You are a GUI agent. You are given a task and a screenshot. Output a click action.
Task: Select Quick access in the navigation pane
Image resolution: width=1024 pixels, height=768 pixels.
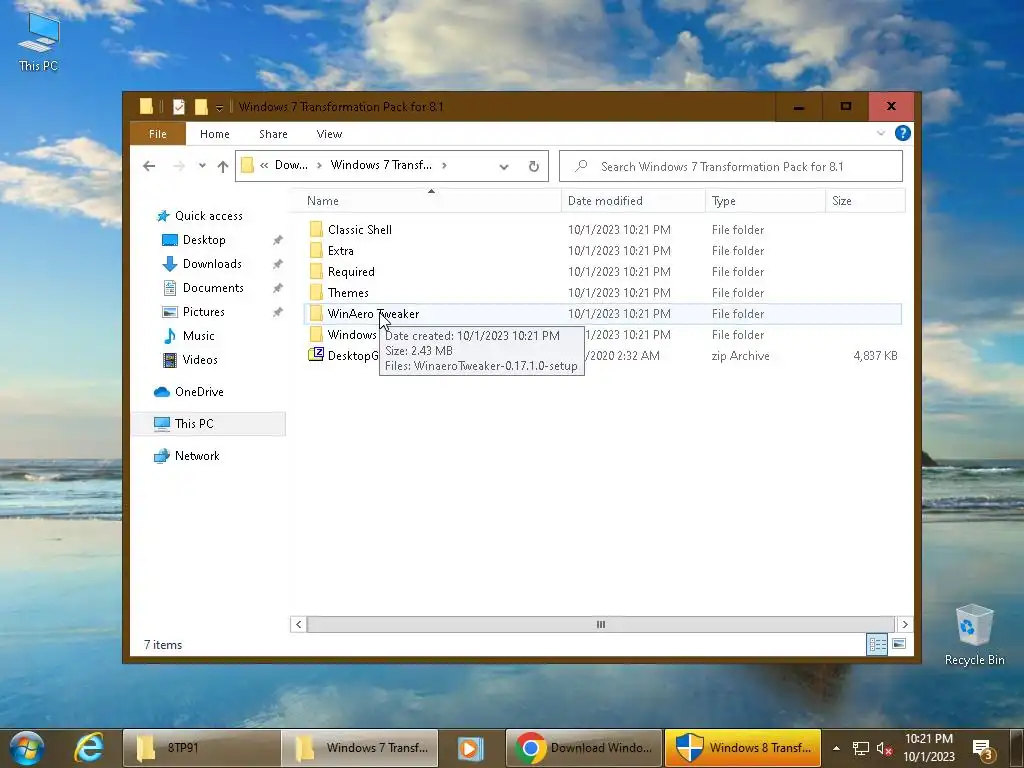pyautogui.click(x=199, y=216)
